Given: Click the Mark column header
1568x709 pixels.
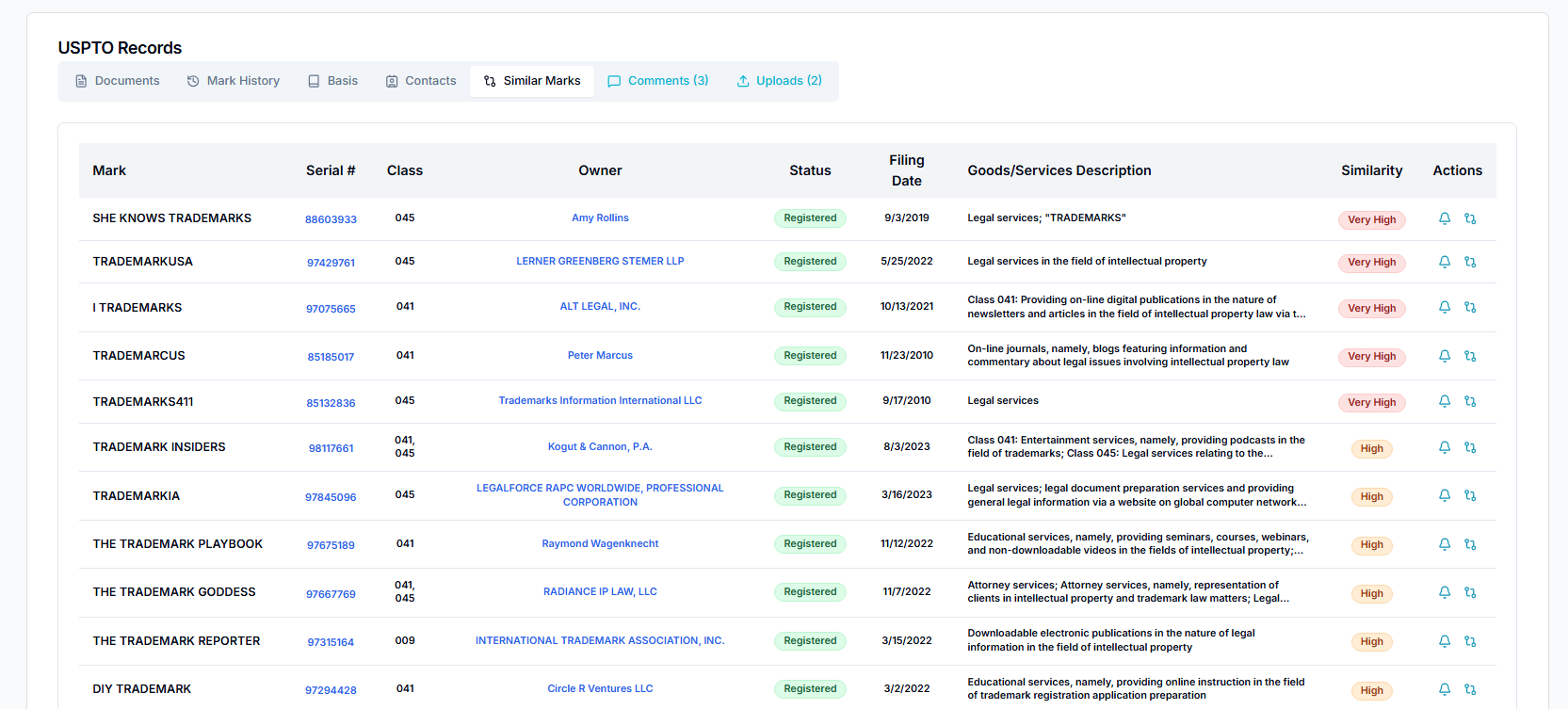Looking at the screenshot, I should (x=109, y=170).
